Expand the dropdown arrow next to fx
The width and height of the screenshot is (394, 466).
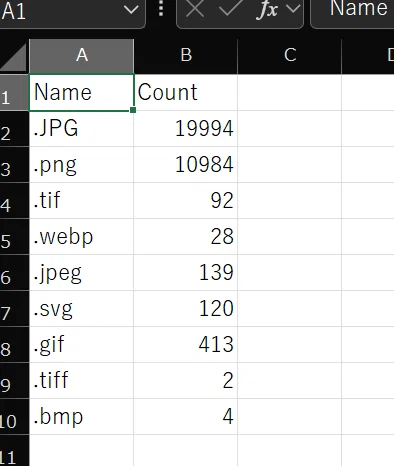click(293, 9)
